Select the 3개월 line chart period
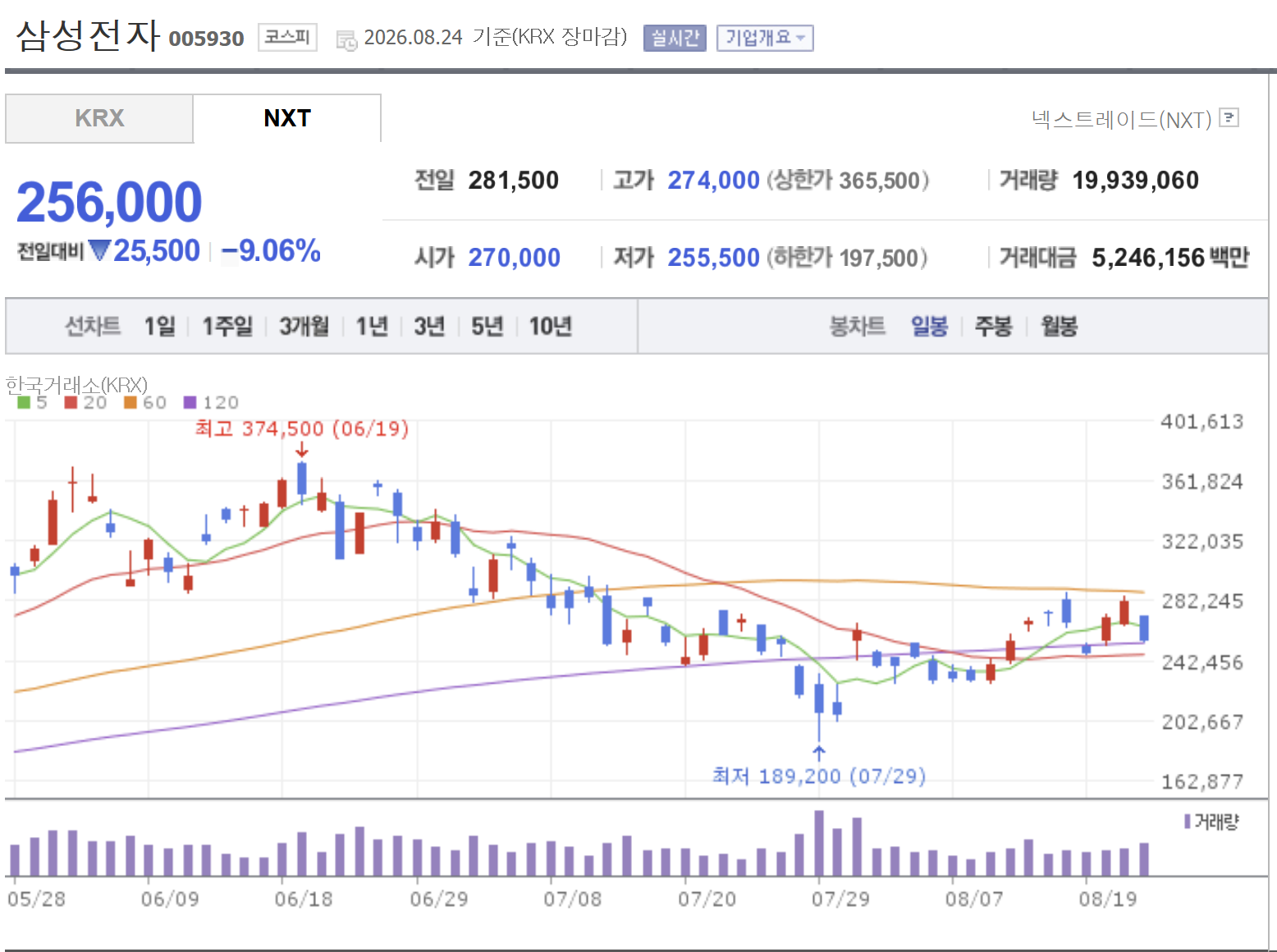Screen dimensions: 1277x952 pyautogui.click(x=304, y=327)
